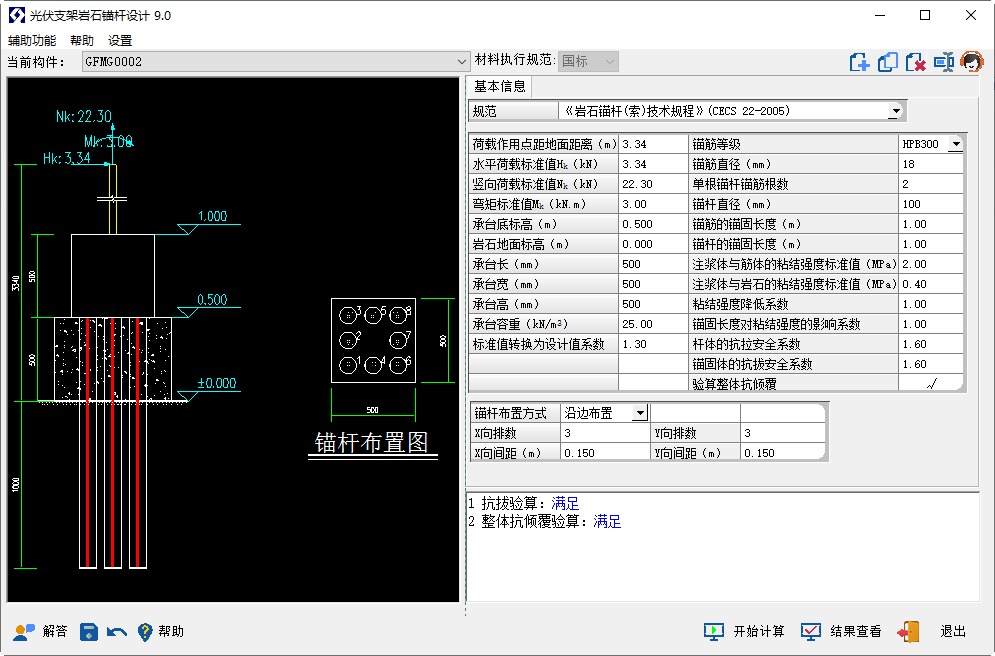Click the add new component icon
The image size is (995, 656).
tap(859, 62)
